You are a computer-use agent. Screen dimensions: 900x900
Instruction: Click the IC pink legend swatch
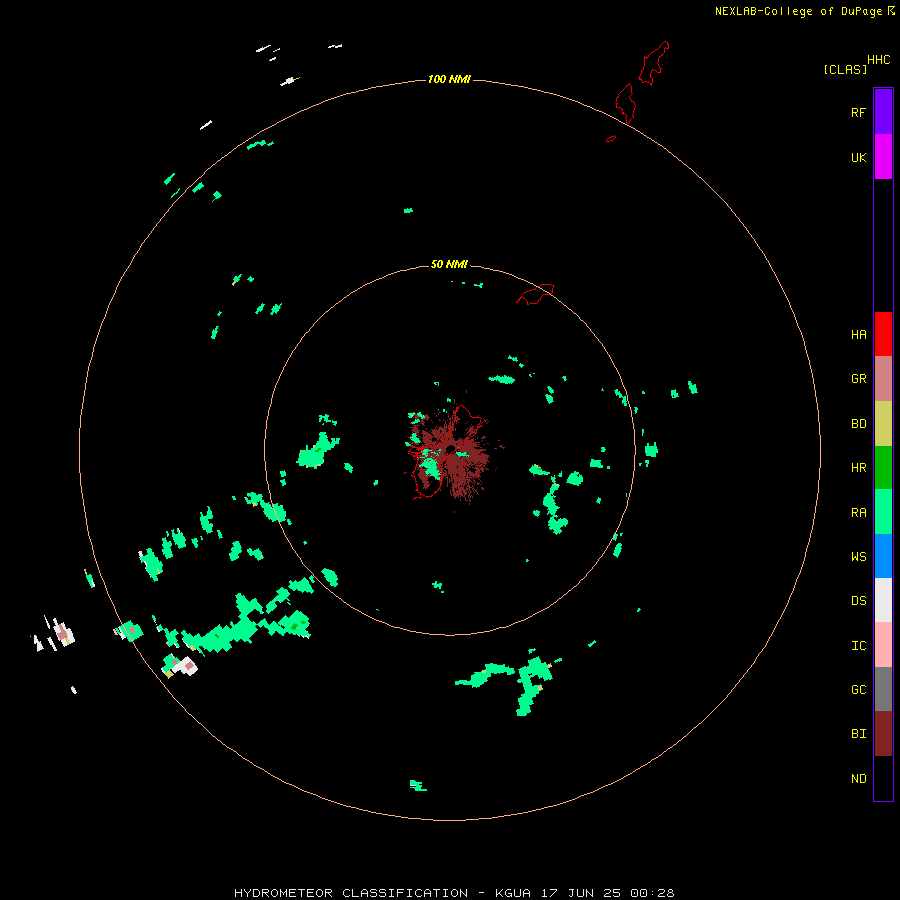(883, 645)
